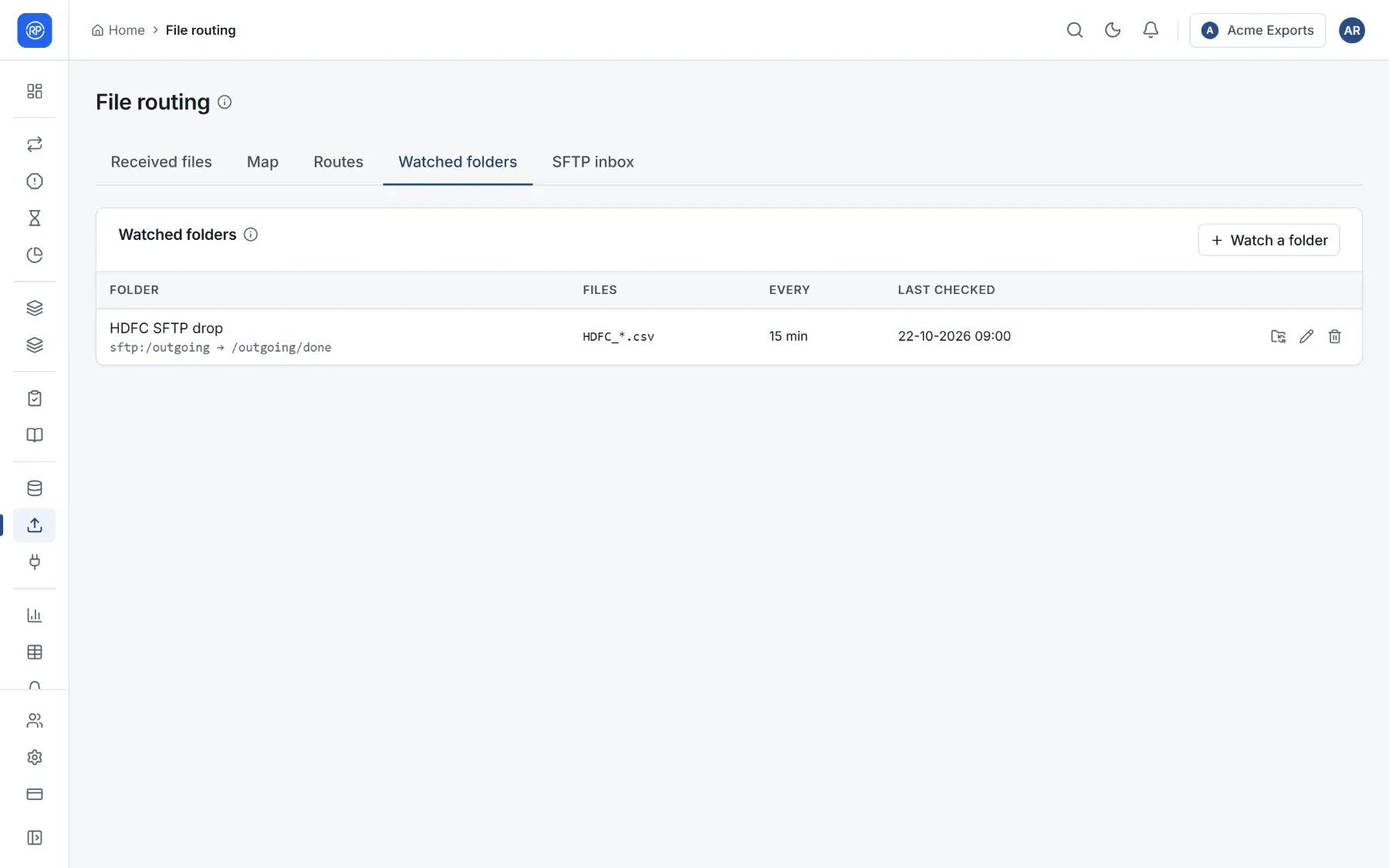Select the upload icon in the sidebar
Viewport: 1389px width, 868px height.
(x=35, y=525)
